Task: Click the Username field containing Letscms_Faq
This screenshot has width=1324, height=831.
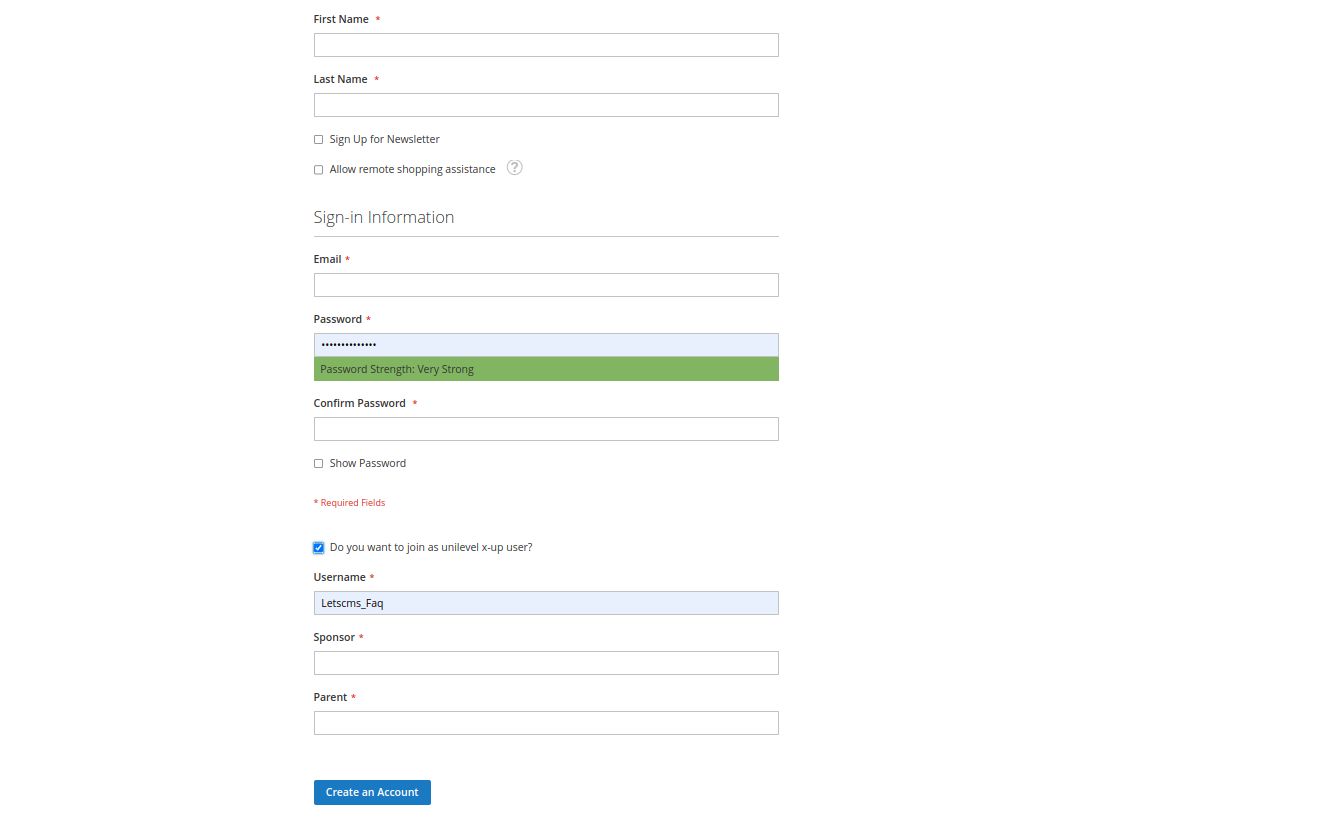Action: pos(546,603)
